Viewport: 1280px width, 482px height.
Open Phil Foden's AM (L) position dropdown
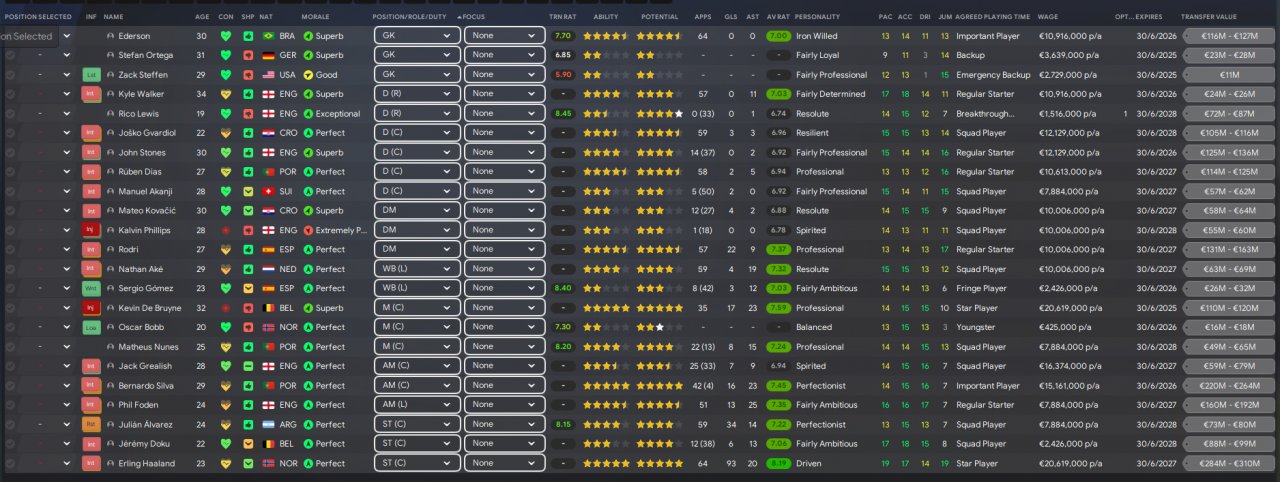[x=417, y=405]
